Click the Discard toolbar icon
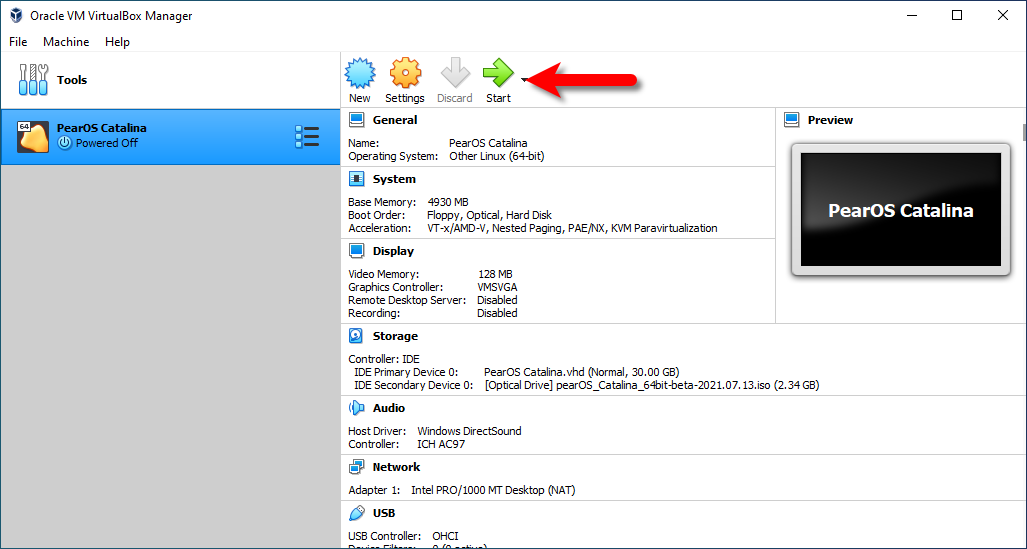The width and height of the screenshot is (1027, 549). [455, 73]
